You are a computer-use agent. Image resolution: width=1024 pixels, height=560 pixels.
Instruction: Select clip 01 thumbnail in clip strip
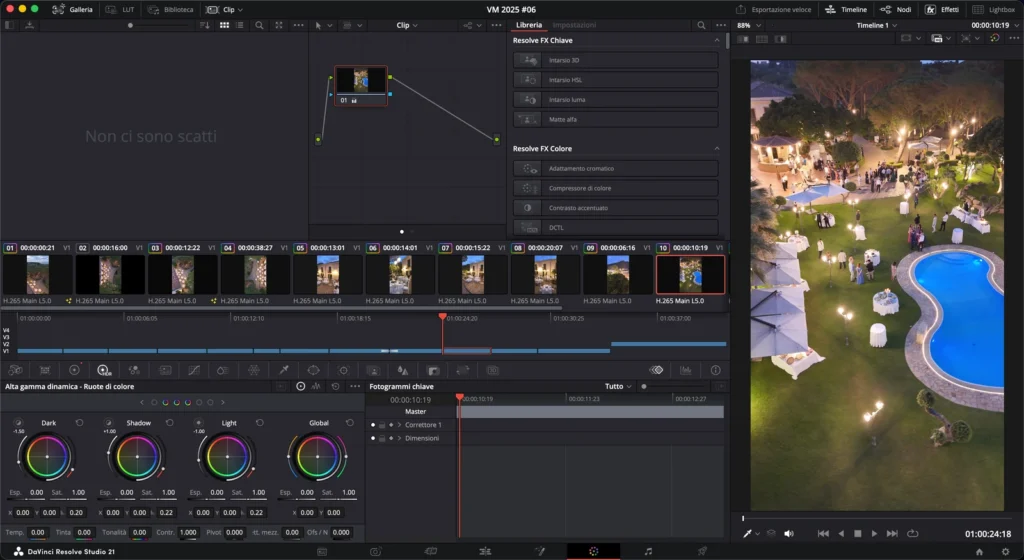(37, 275)
